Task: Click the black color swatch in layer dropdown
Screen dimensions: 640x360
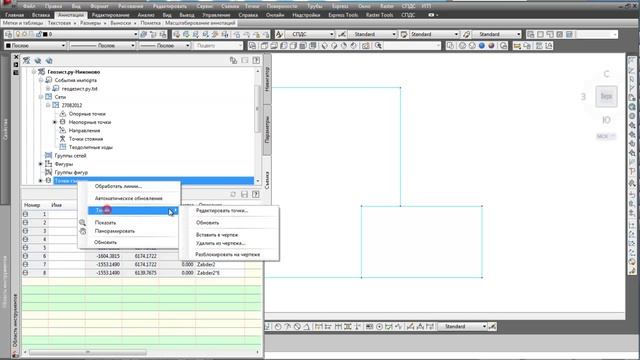Action: tap(45, 34)
